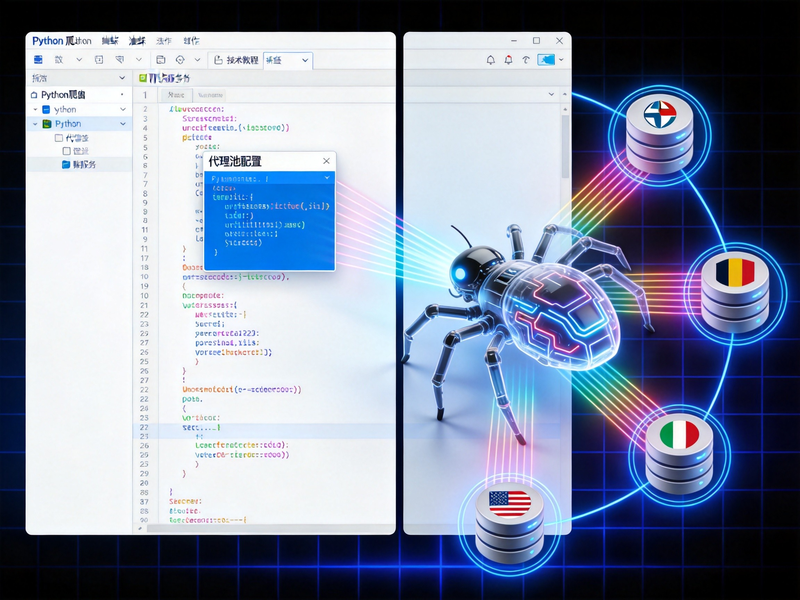Image resolution: width=800 pixels, height=600 pixels.
Task: Collapse the highlighted Python tree node arrow
Action: (35, 123)
